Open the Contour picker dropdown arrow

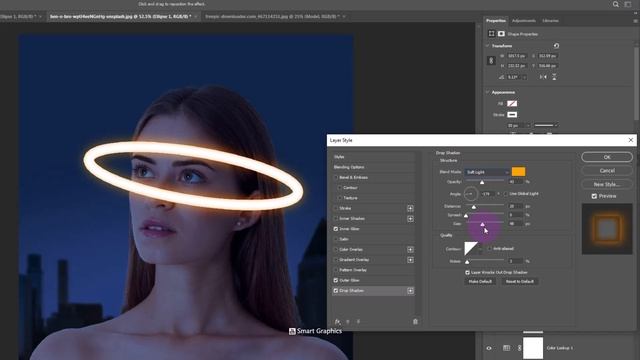click(480, 249)
